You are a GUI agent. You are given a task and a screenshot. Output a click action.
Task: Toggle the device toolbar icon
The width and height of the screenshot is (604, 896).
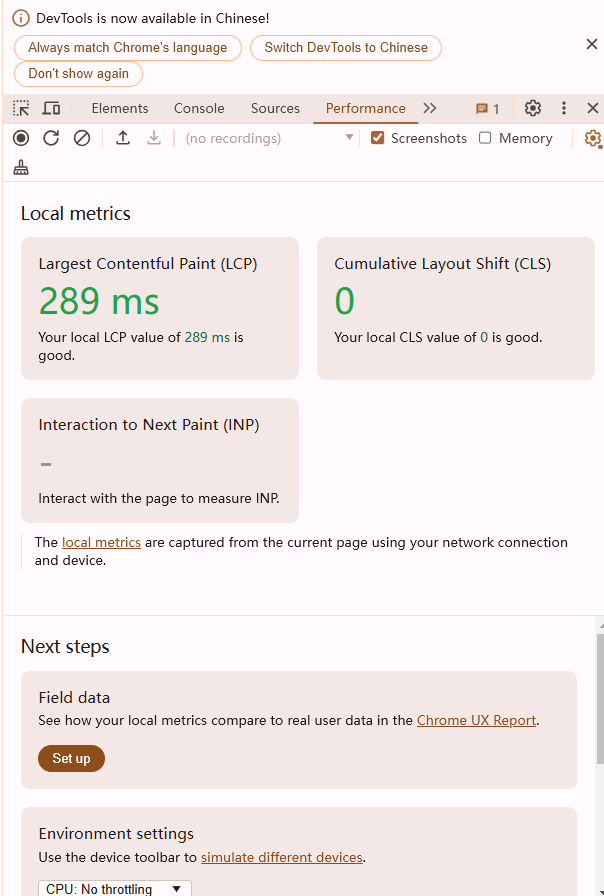(52, 108)
